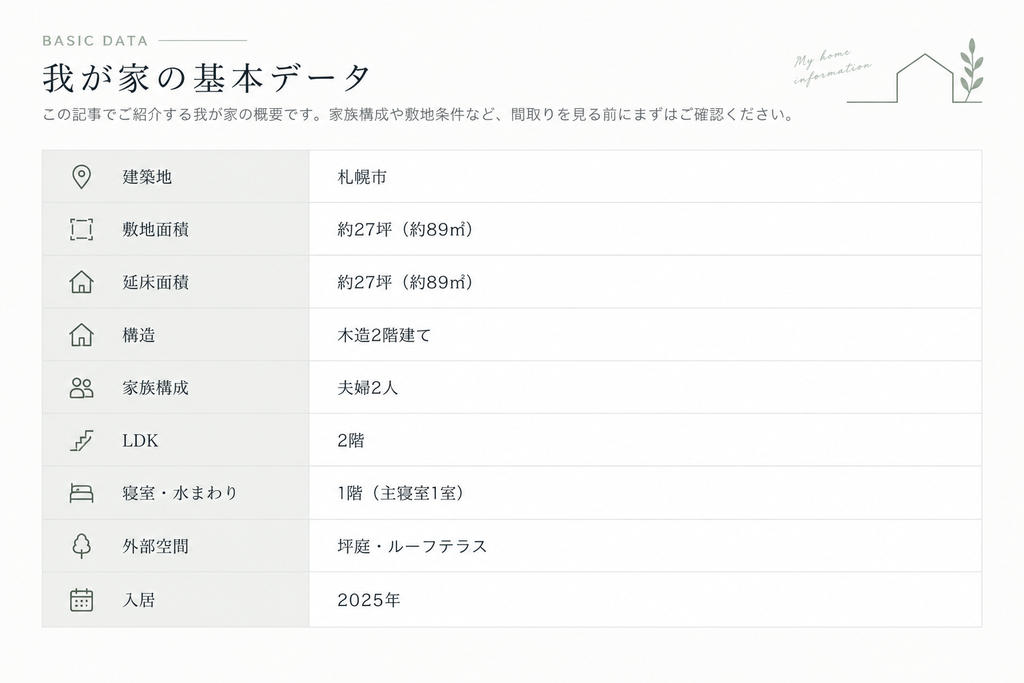The height and width of the screenshot is (683, 1024).
Task: Click the 我が家の基本データ heading
Action: pyautogui.click(x=207, y=78)
